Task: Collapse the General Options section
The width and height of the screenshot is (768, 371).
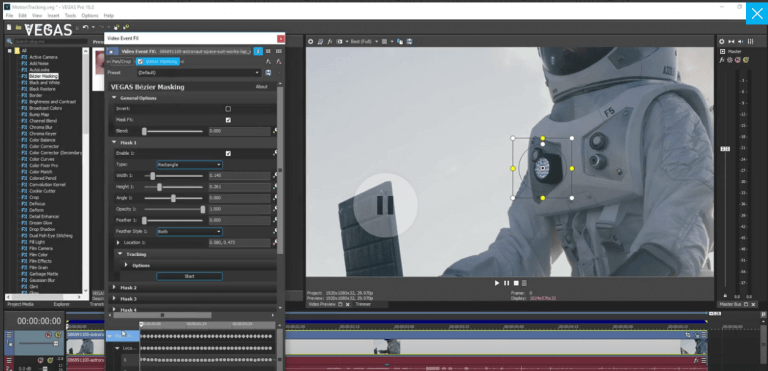Action: click(x=114, y=98)
